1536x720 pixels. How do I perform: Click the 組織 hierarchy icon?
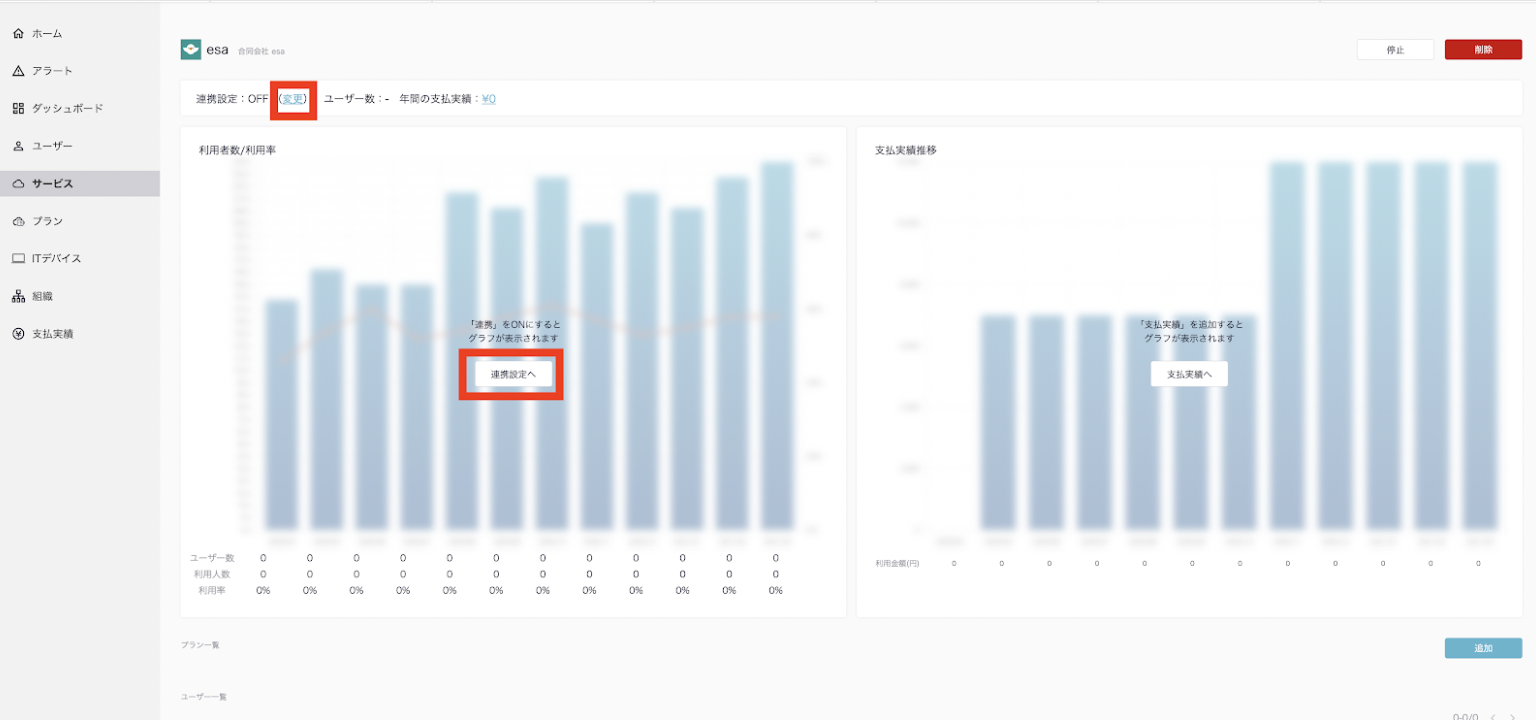coord(18,296)
